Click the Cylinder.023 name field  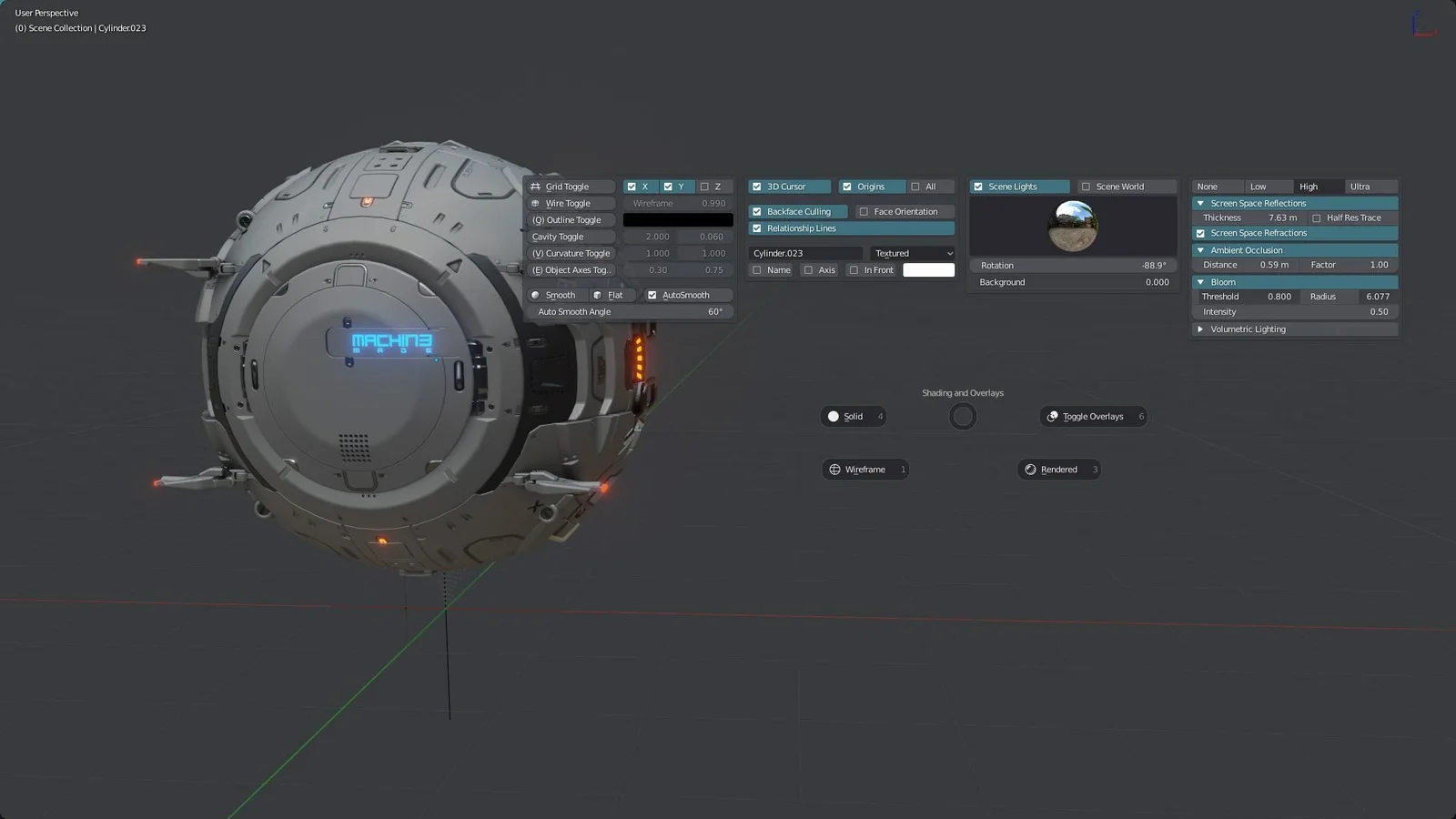click(x=804, y=252)
